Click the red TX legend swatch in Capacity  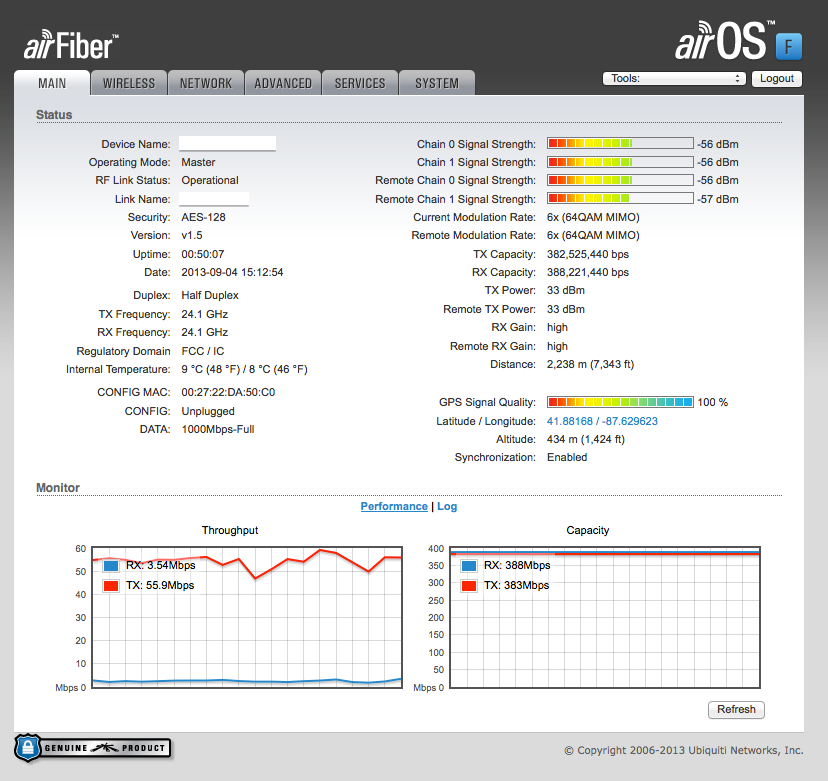coord(470,585)
